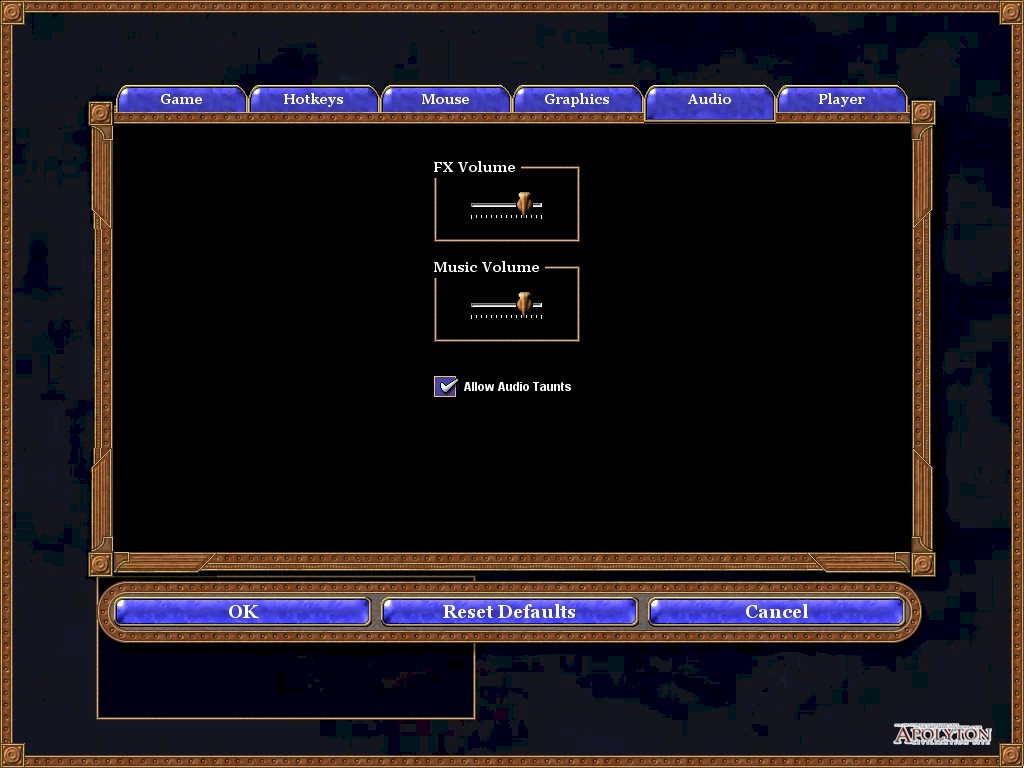The height and width of the screenshot is (768, 1024).
Task: Discard changes with the Cancel button
Action: point(776,612)
